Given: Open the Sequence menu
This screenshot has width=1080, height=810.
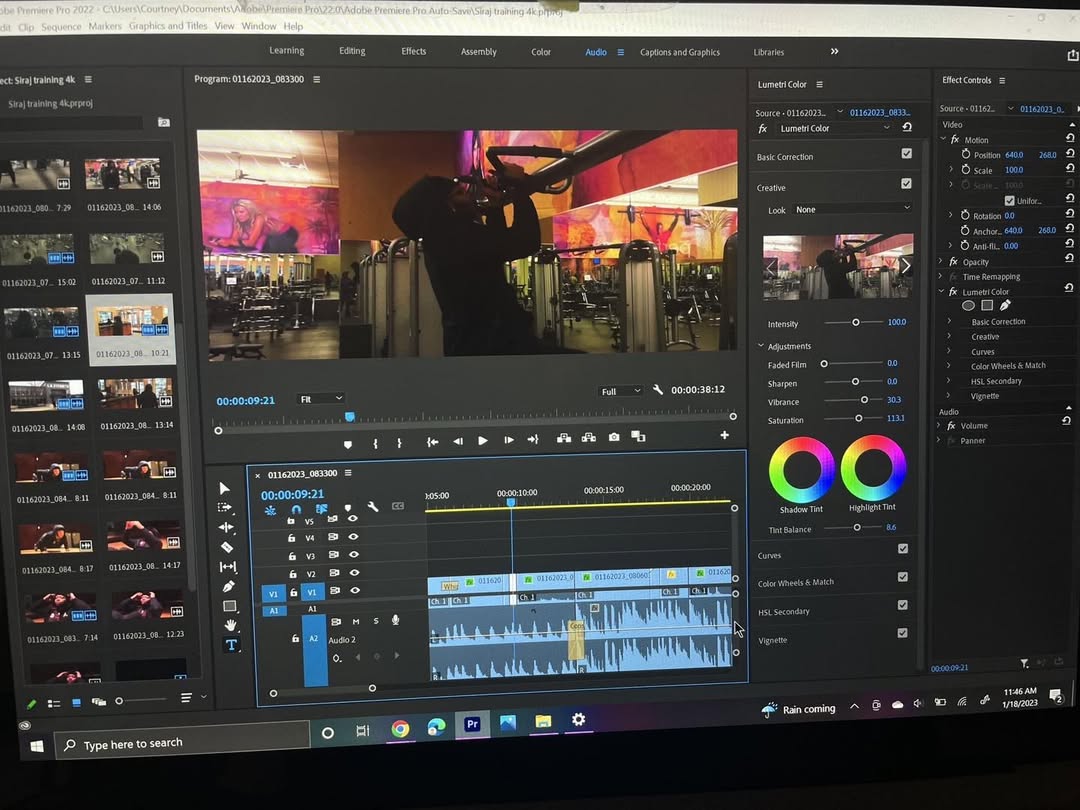Looking at the screenshot, I should point(61,27).
